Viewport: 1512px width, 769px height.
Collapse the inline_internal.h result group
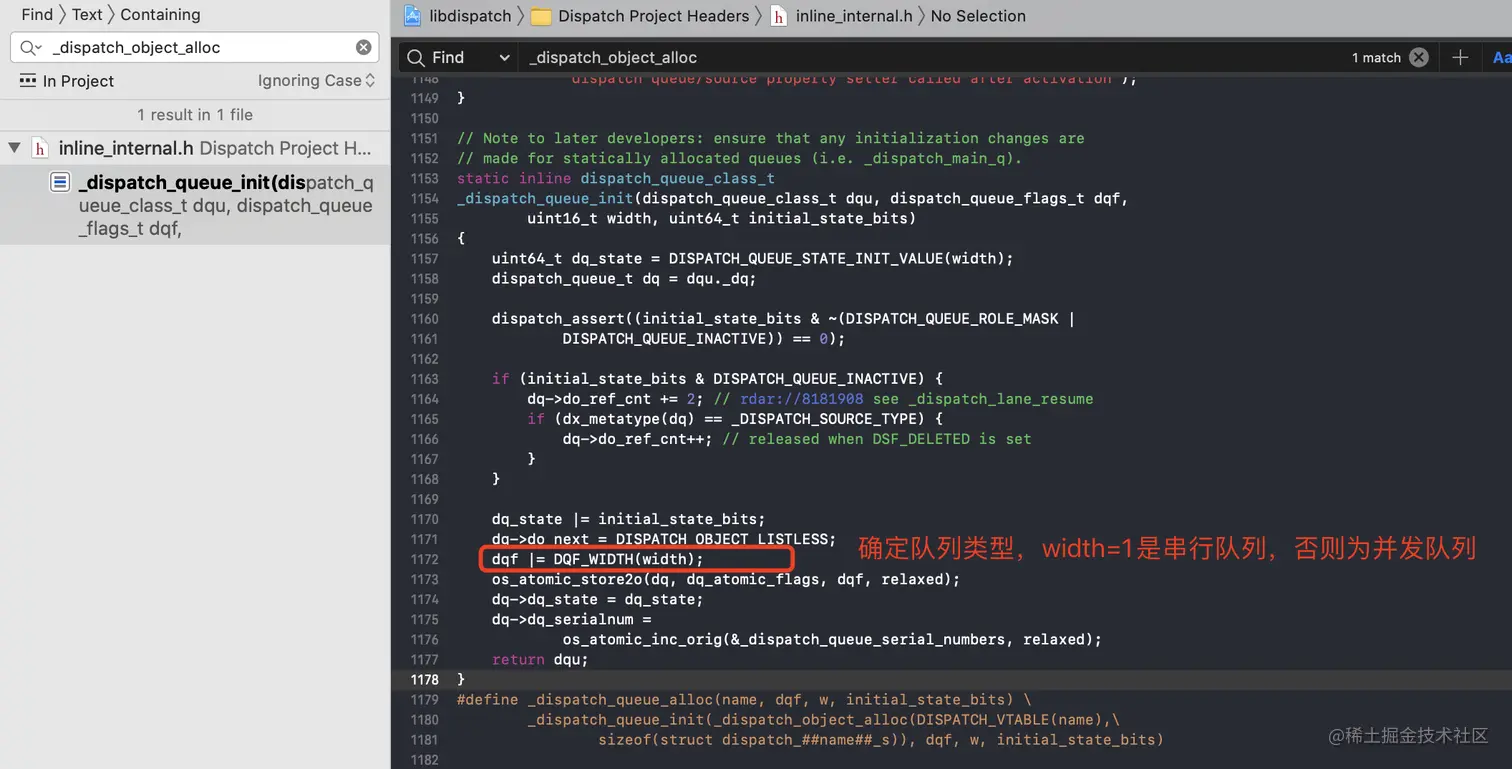pyautogui.click(x=14, y=148)
